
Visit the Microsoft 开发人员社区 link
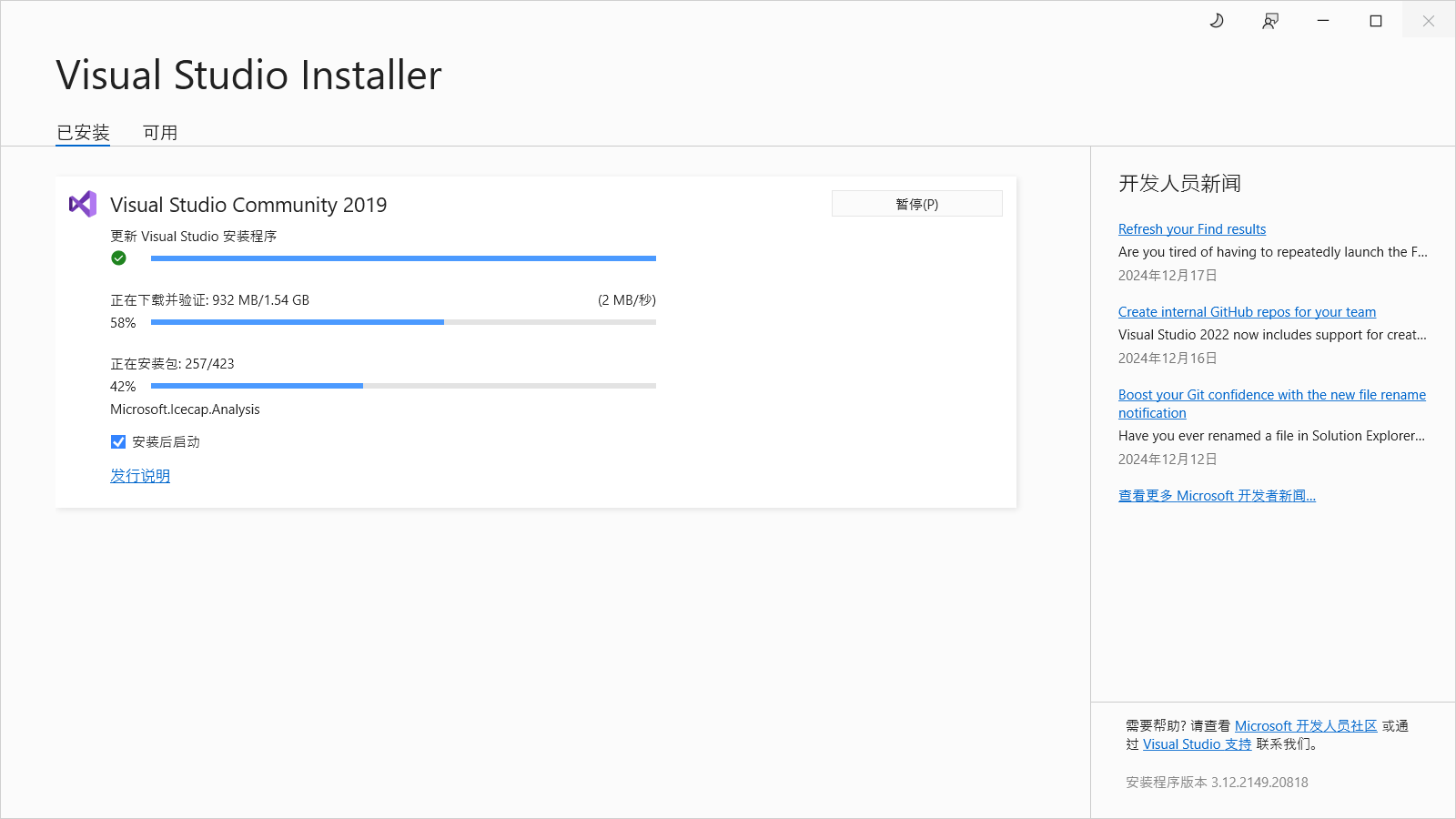tap(1305, 725)
